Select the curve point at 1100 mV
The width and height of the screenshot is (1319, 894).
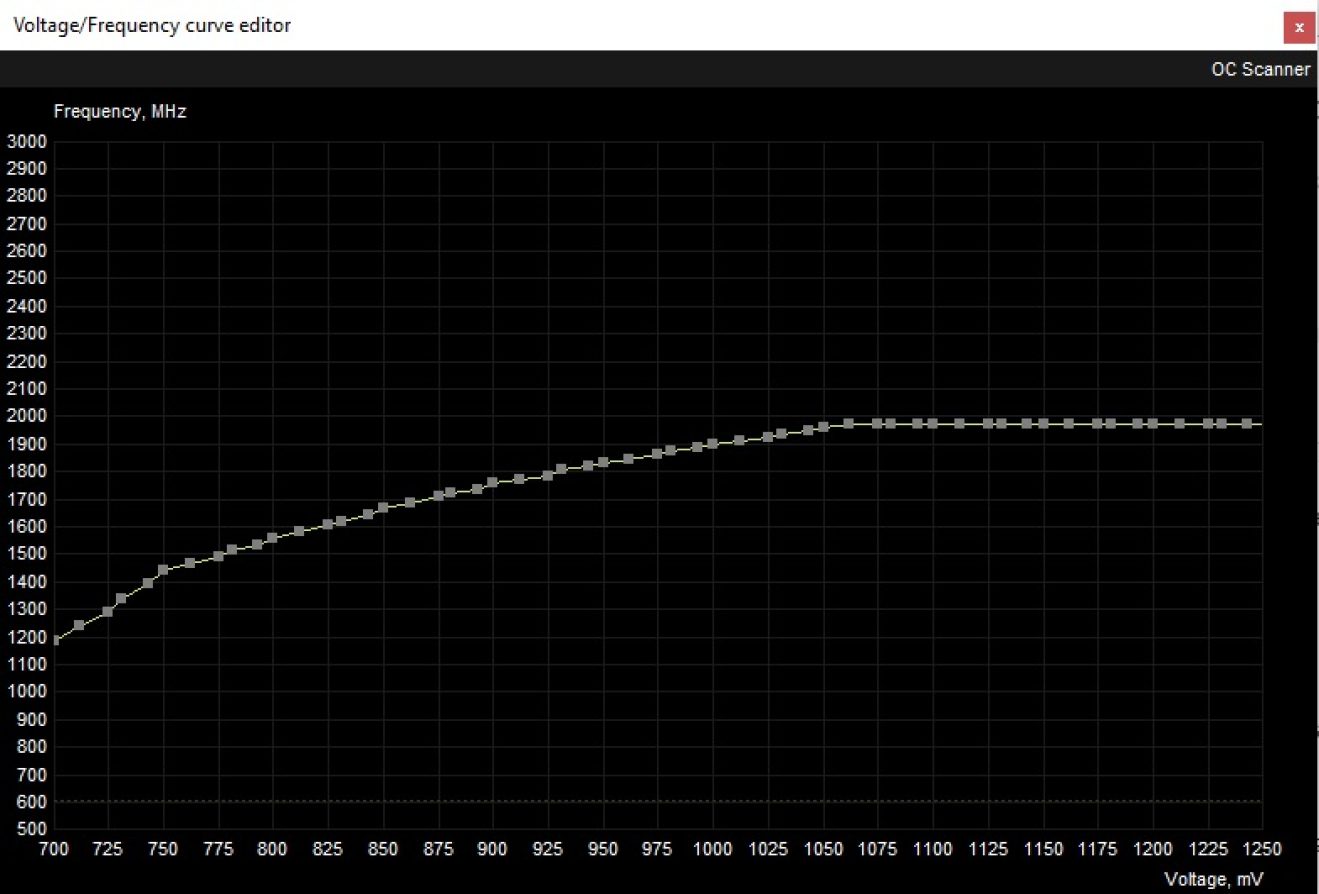point(932,423)
